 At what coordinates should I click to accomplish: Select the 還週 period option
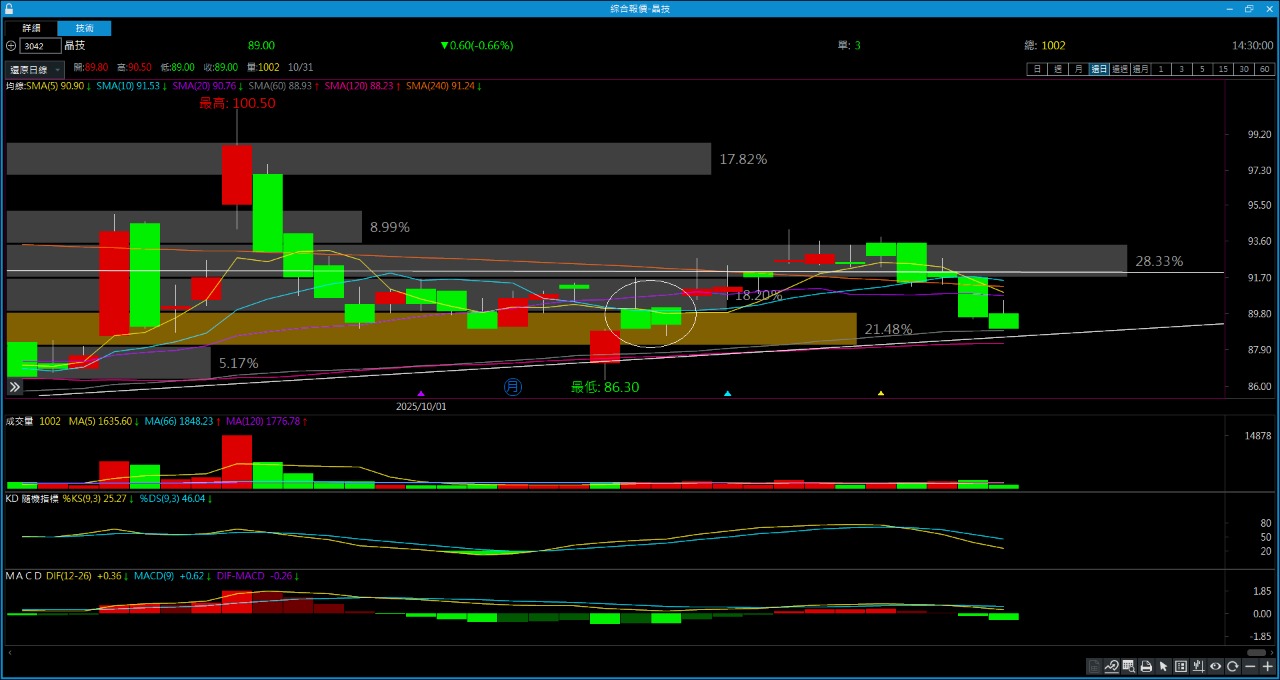click(x=1118, y=69)
